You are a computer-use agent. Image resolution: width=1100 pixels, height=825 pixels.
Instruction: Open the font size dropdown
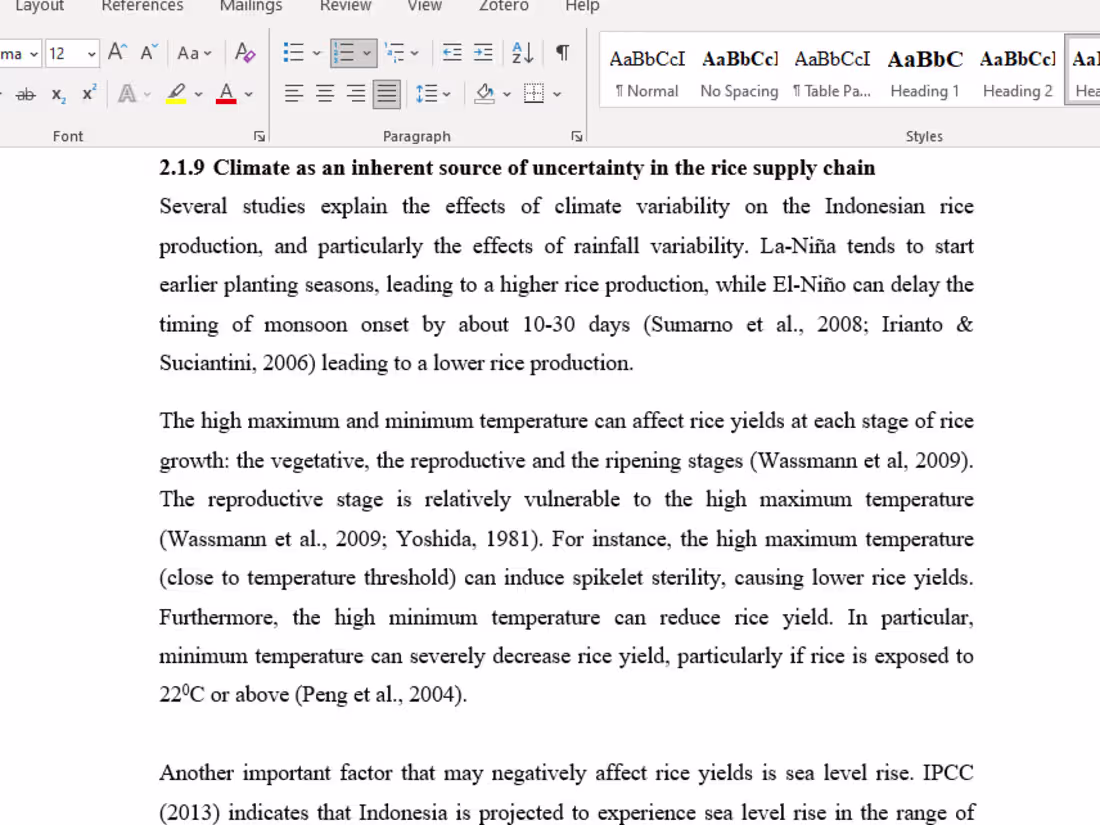(x=91, y=54)
